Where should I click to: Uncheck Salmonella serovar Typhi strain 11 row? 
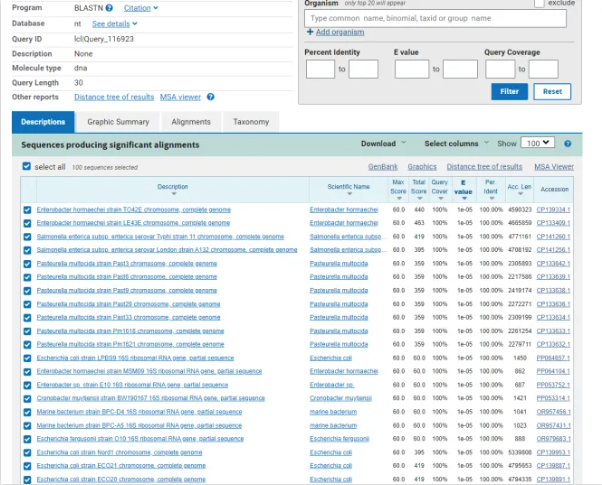(x=27, y=237)
